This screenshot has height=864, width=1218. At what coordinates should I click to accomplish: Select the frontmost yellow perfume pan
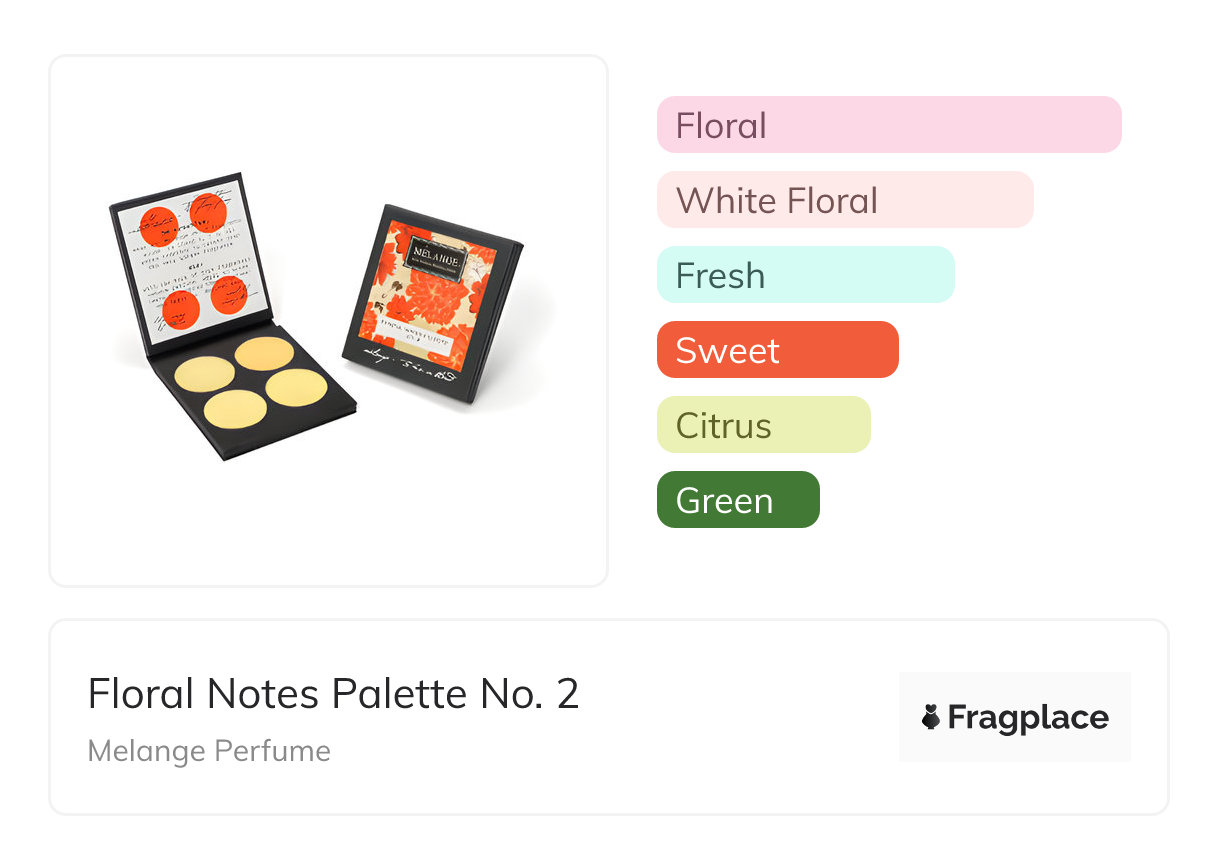[x=235, y=410]
